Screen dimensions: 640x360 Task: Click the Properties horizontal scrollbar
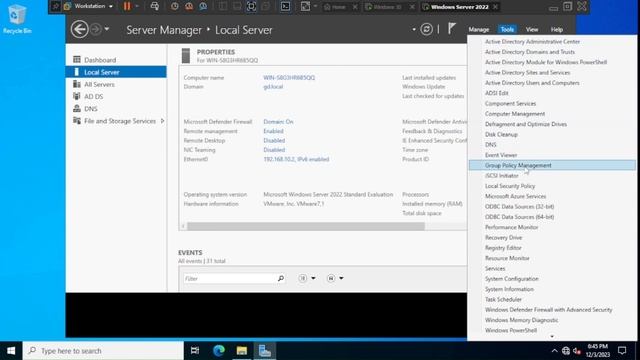pyautogui.click(x=306, y=226)
